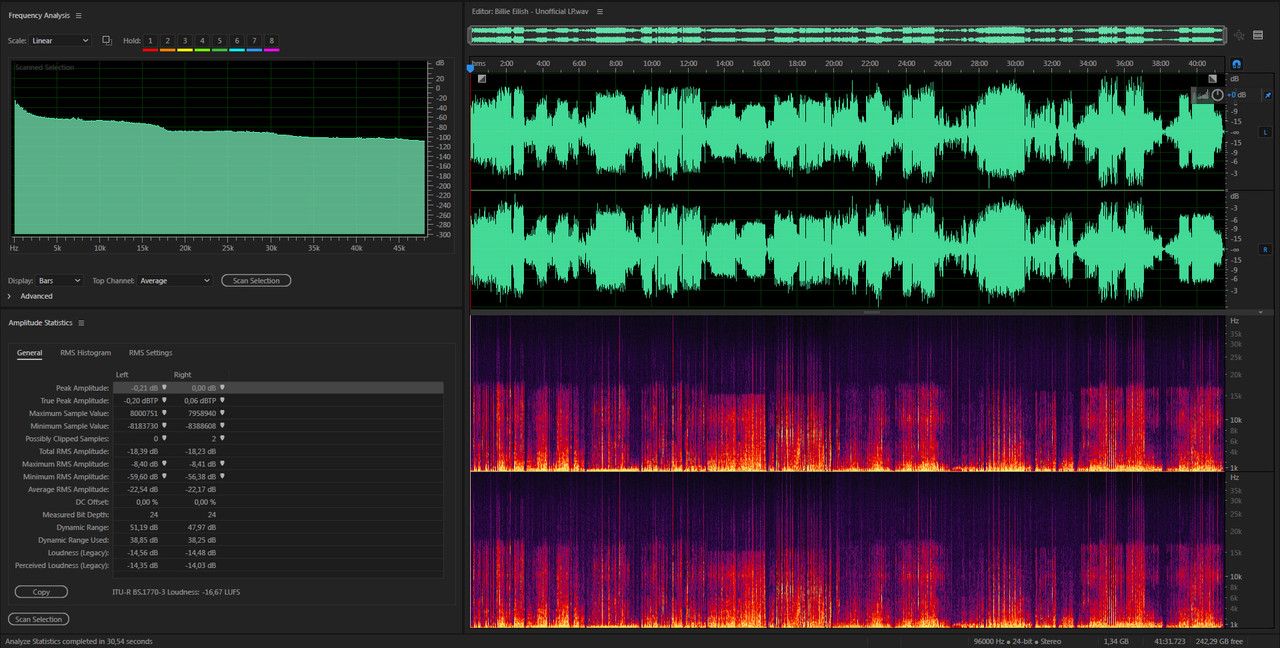Open the Display dropdown set to Bars

[59, 281]
